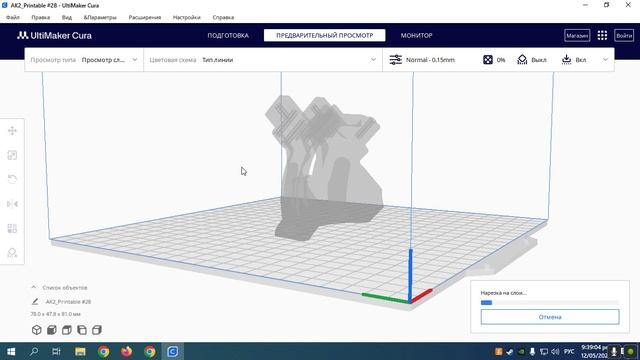Click the NVIDIA tray icon
This screenshot has height=360, width=640.
(521, 351)
